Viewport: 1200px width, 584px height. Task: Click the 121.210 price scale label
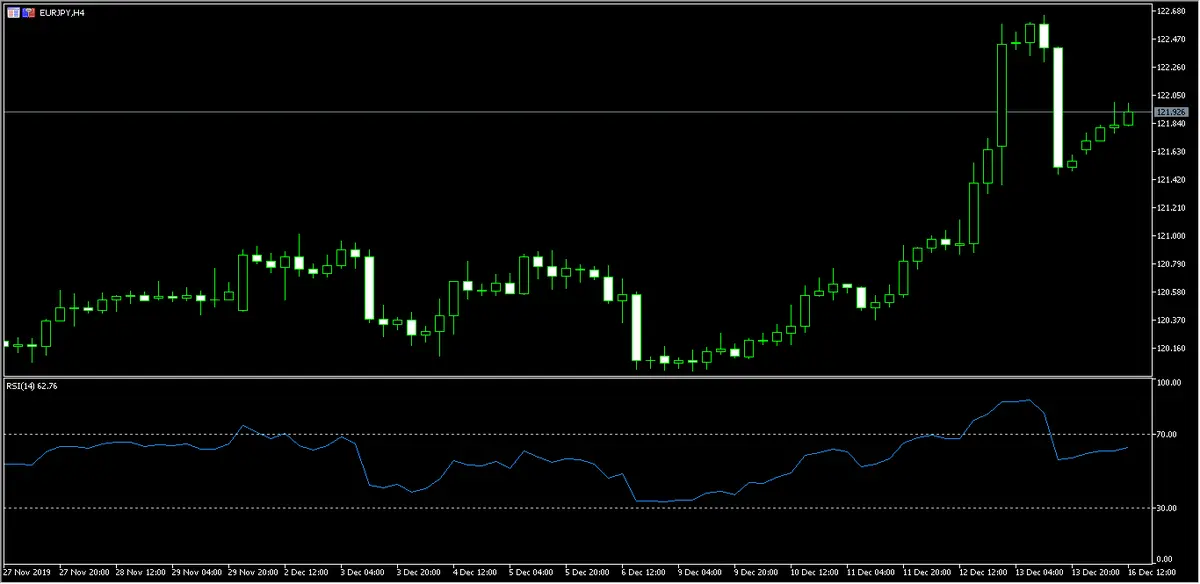[1171, 208]
